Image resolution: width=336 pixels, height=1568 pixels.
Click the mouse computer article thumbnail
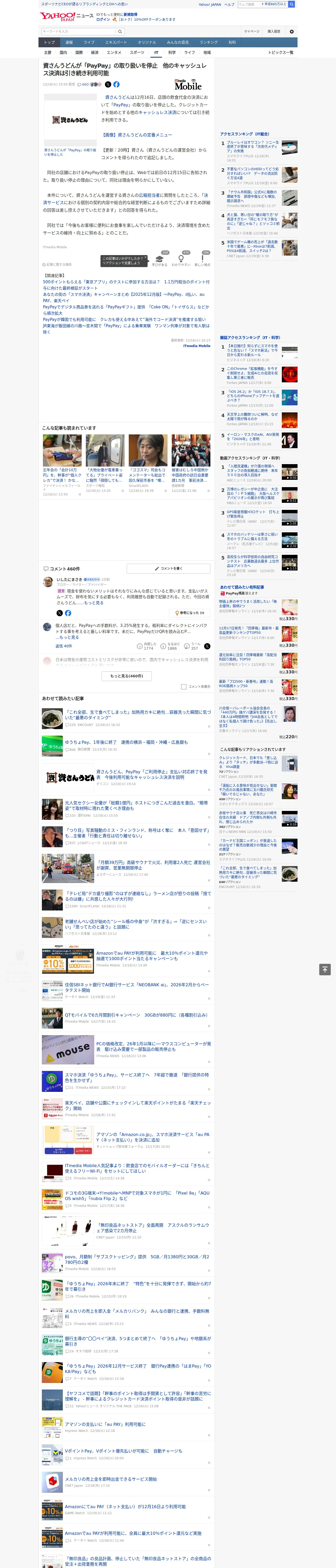[x=68, y=1050]
